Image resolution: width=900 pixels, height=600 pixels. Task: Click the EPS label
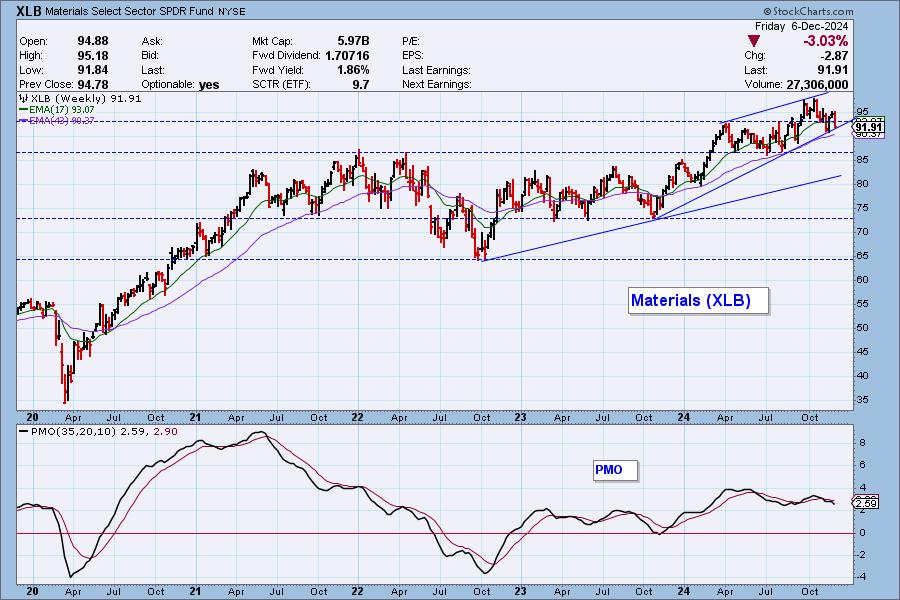click(413, 56)
